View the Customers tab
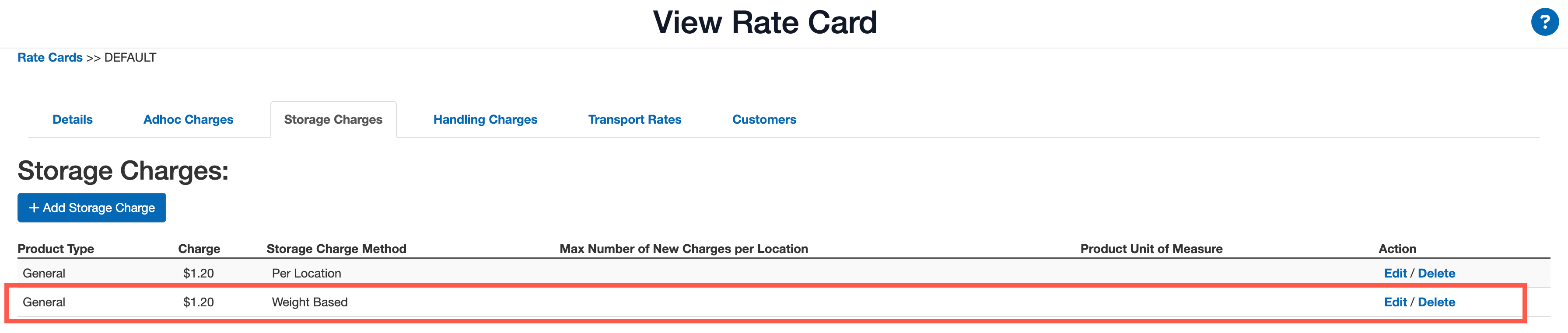 pyautogui.click(x=764, y=119)
